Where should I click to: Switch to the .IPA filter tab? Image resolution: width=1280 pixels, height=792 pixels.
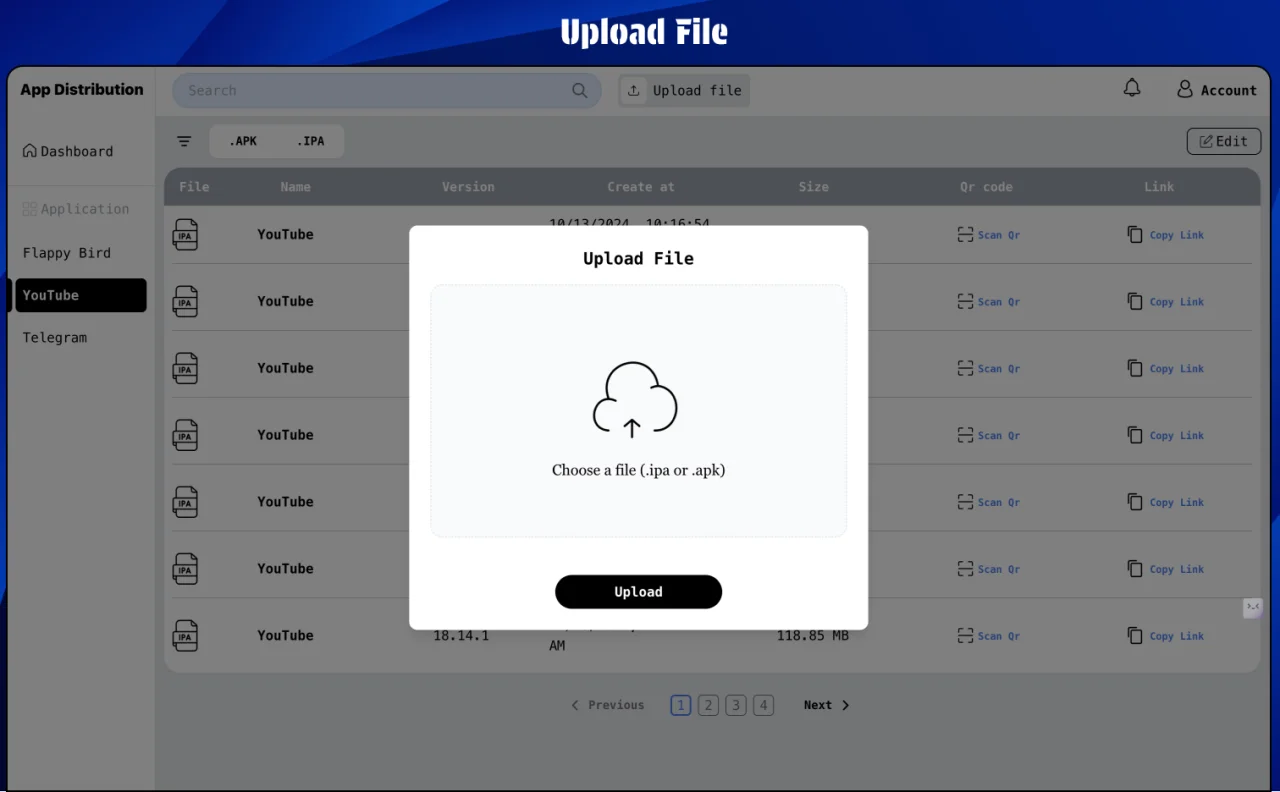[311, 141]
